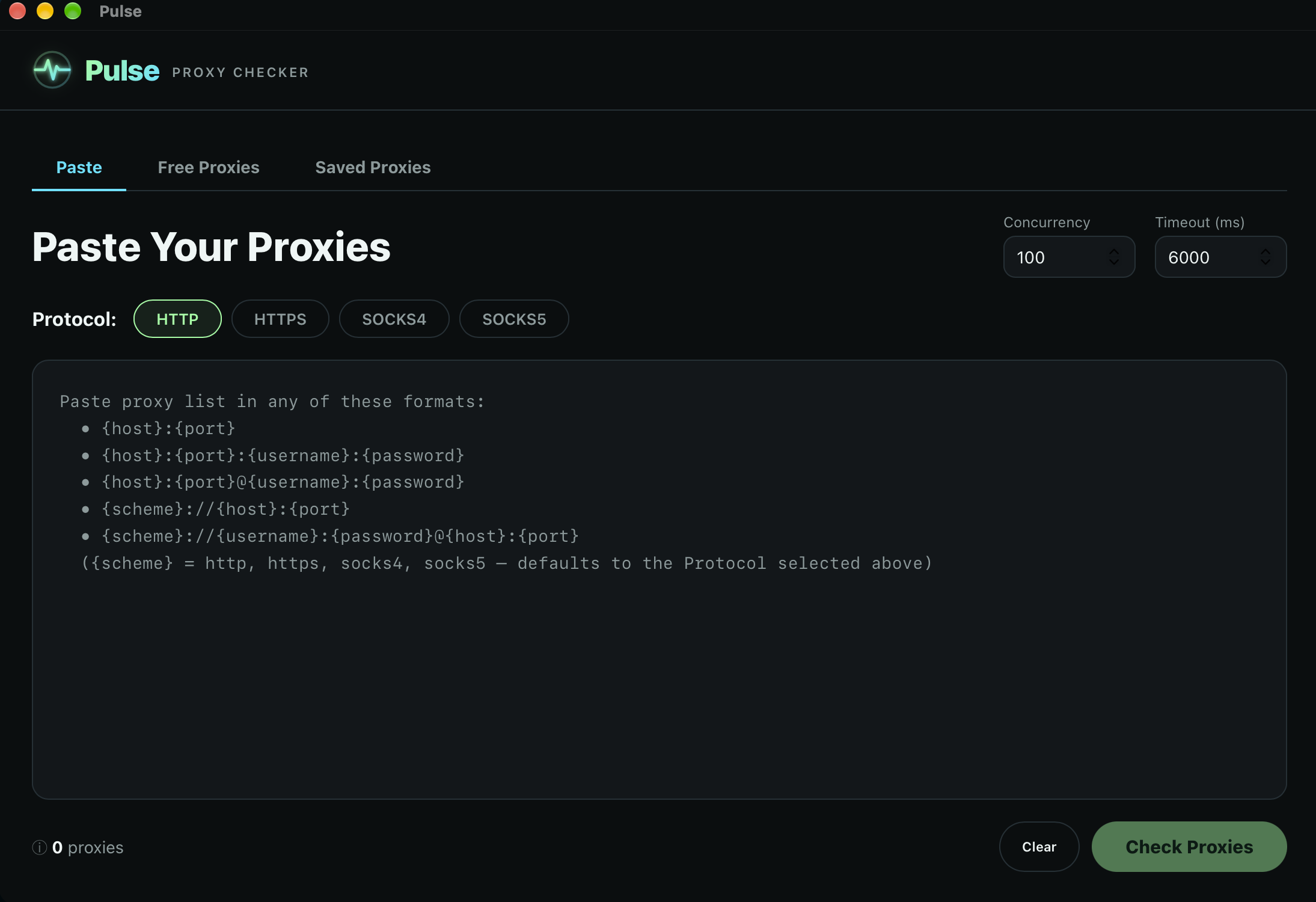Click the 'Paste Your Proxies' heading

[212, 247]
